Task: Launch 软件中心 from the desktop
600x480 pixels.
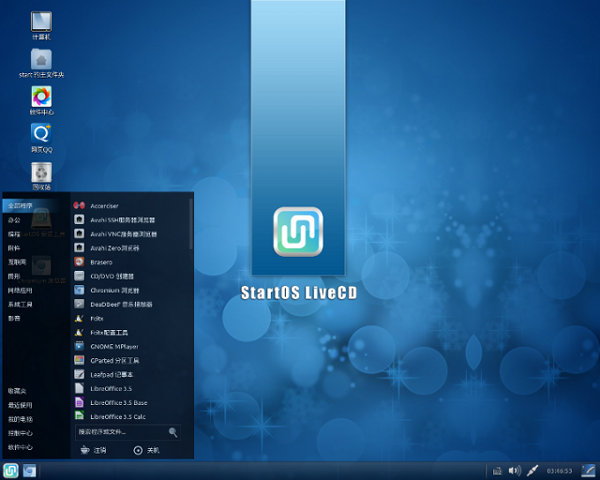Action: [41, 97]
